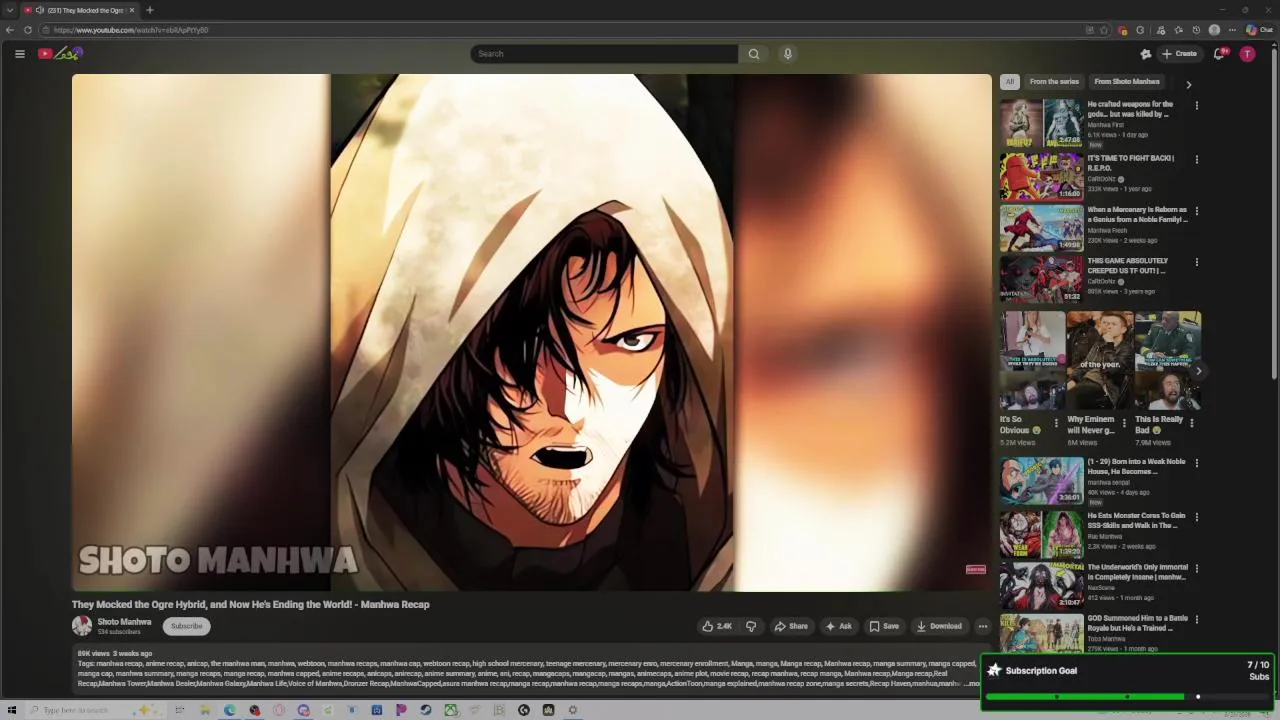Open the browser profile avatar
Screen dimensions: 1280x720
pos(1214,30)
